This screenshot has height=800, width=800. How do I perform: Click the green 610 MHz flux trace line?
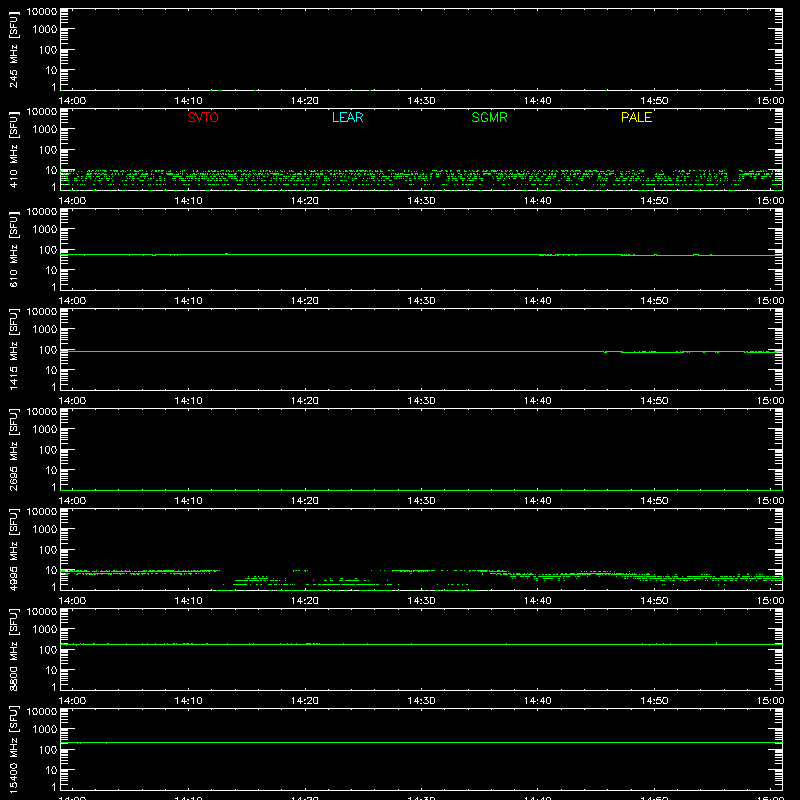pyautogui.click(x=421, y=254)
